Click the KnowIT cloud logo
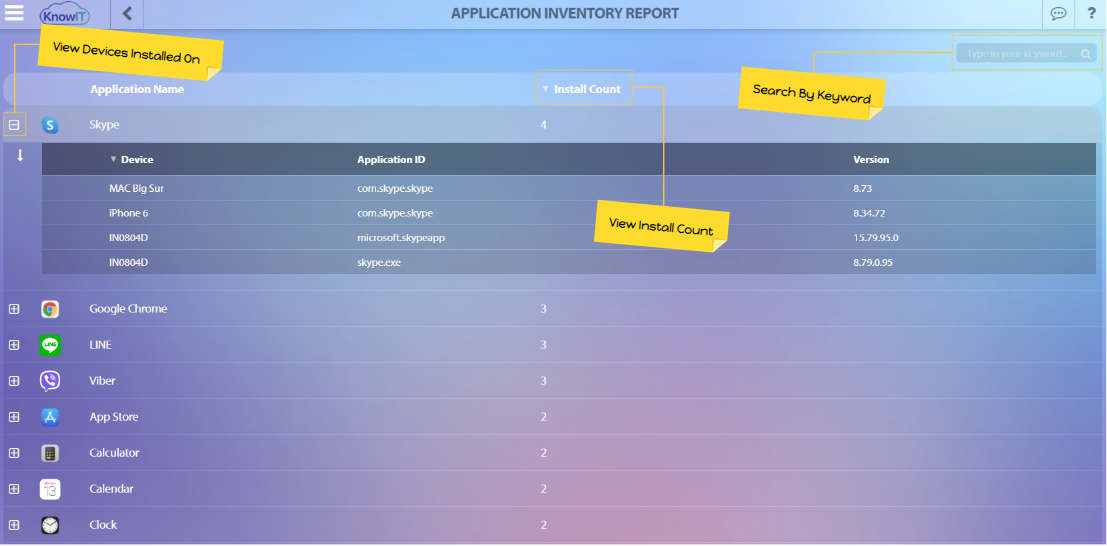 [64, 14]
